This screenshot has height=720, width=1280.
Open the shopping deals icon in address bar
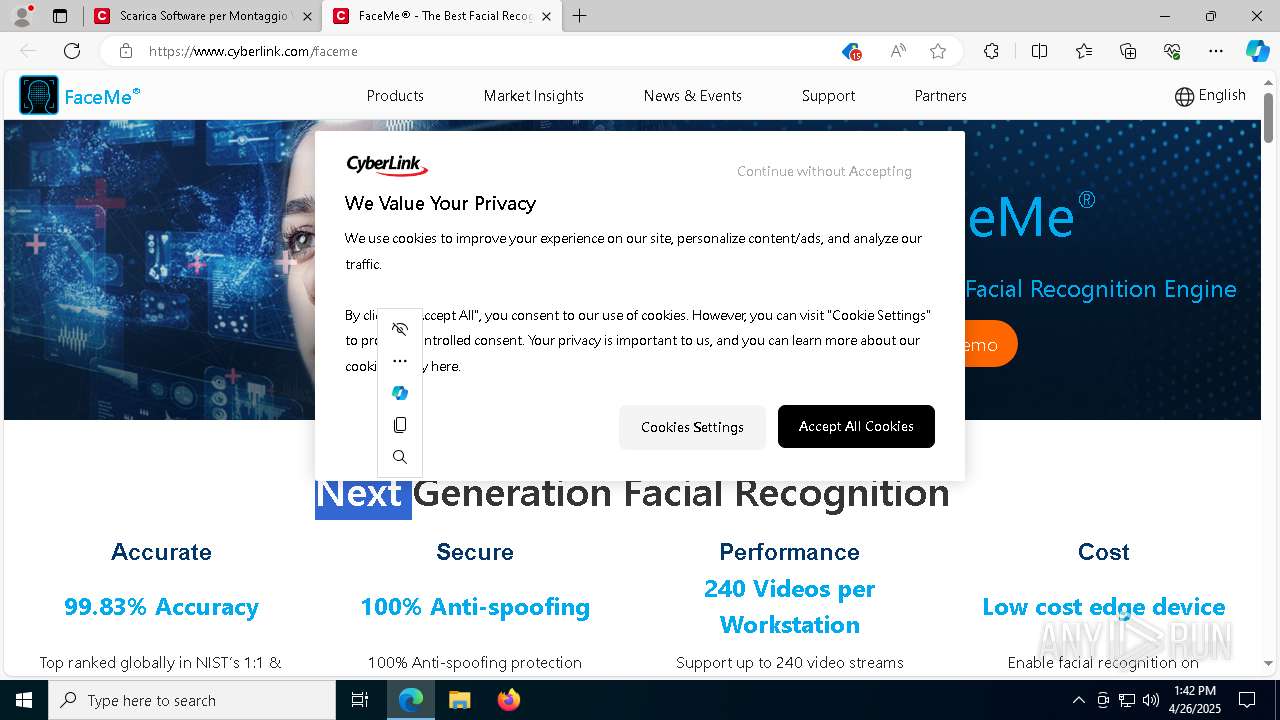point(851,51)
